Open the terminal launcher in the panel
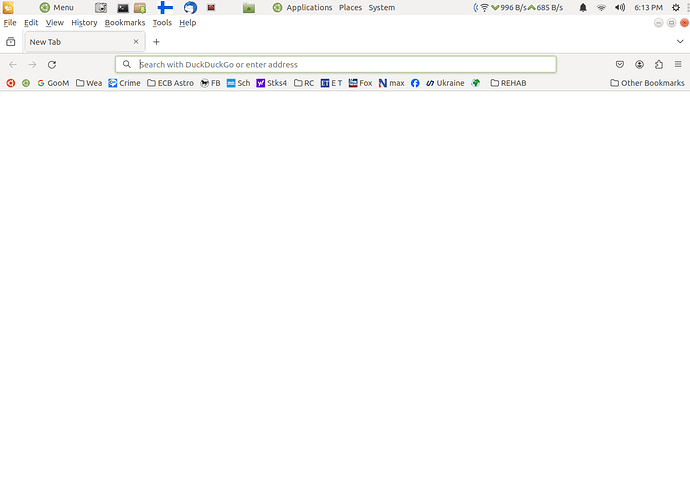 pos(123,8)
